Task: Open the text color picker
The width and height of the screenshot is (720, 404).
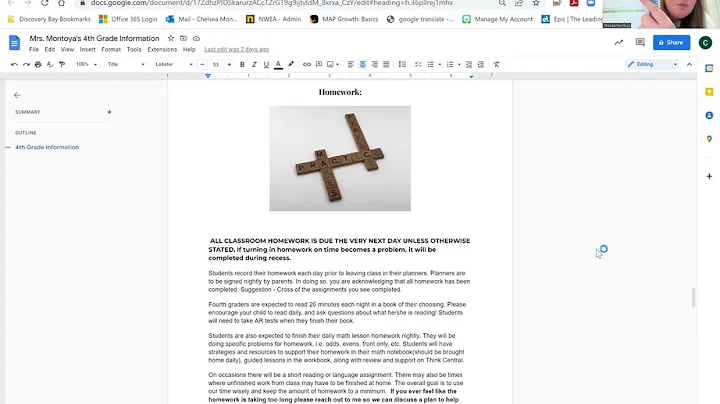Action: [x=278, y=64]
